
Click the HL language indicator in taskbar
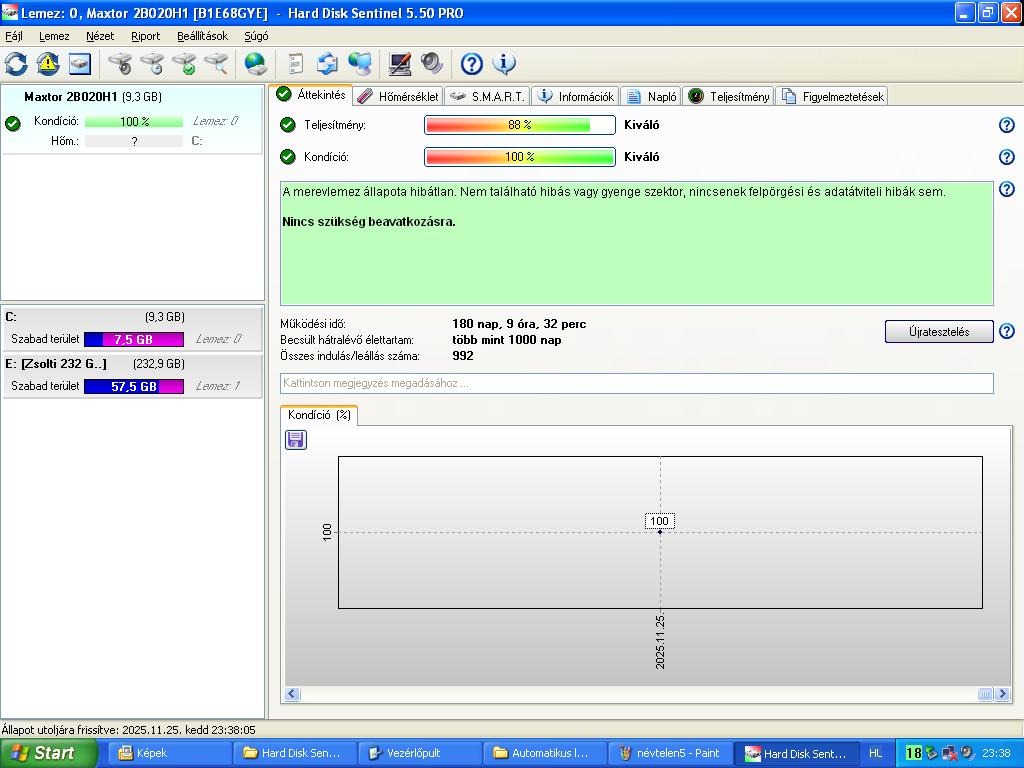pyautogui.click(x=875, y=754)
